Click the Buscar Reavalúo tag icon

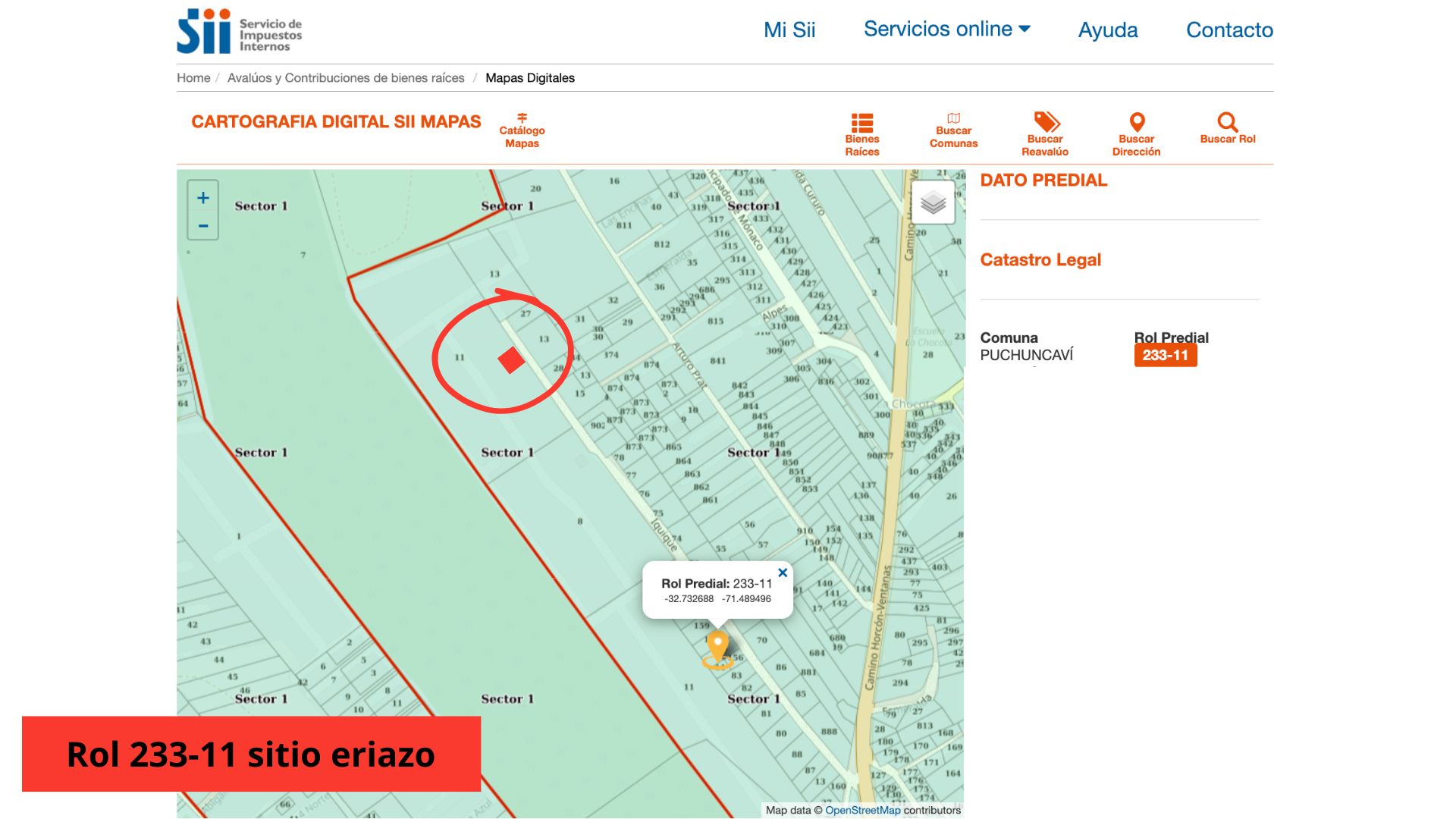[1046, 122]
